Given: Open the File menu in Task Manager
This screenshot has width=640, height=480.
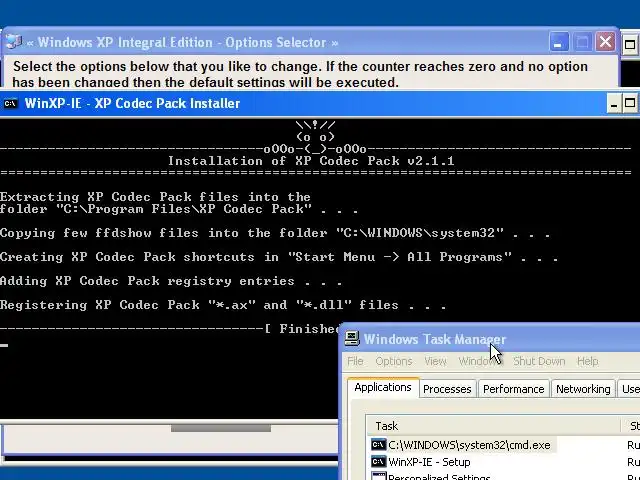Looking at the screenshot, I should pyautogui.click(x=355, y=361).
